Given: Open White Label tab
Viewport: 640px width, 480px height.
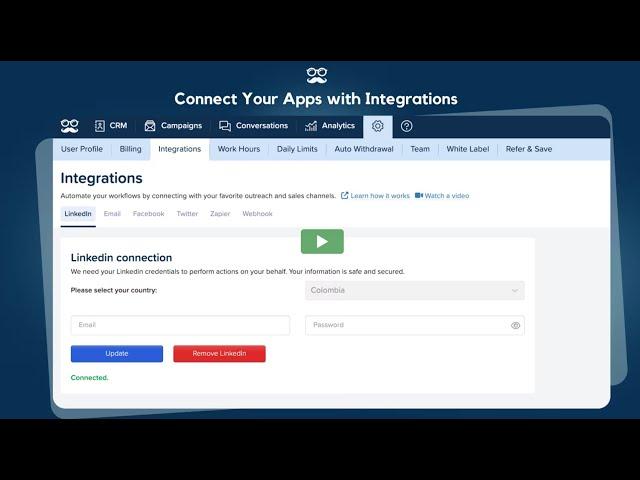Looking at the screenshot, I should coord(468,149).
